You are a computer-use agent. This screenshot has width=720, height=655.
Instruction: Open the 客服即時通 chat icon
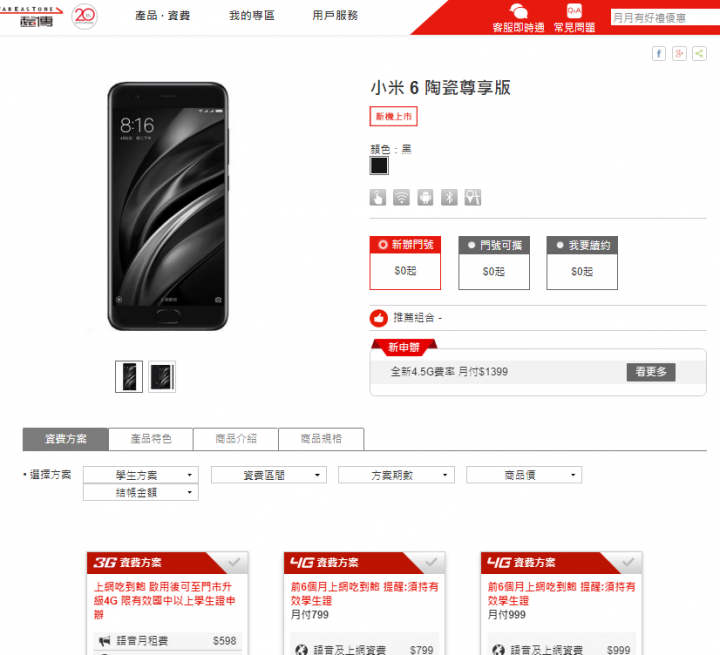pos(518,11)
